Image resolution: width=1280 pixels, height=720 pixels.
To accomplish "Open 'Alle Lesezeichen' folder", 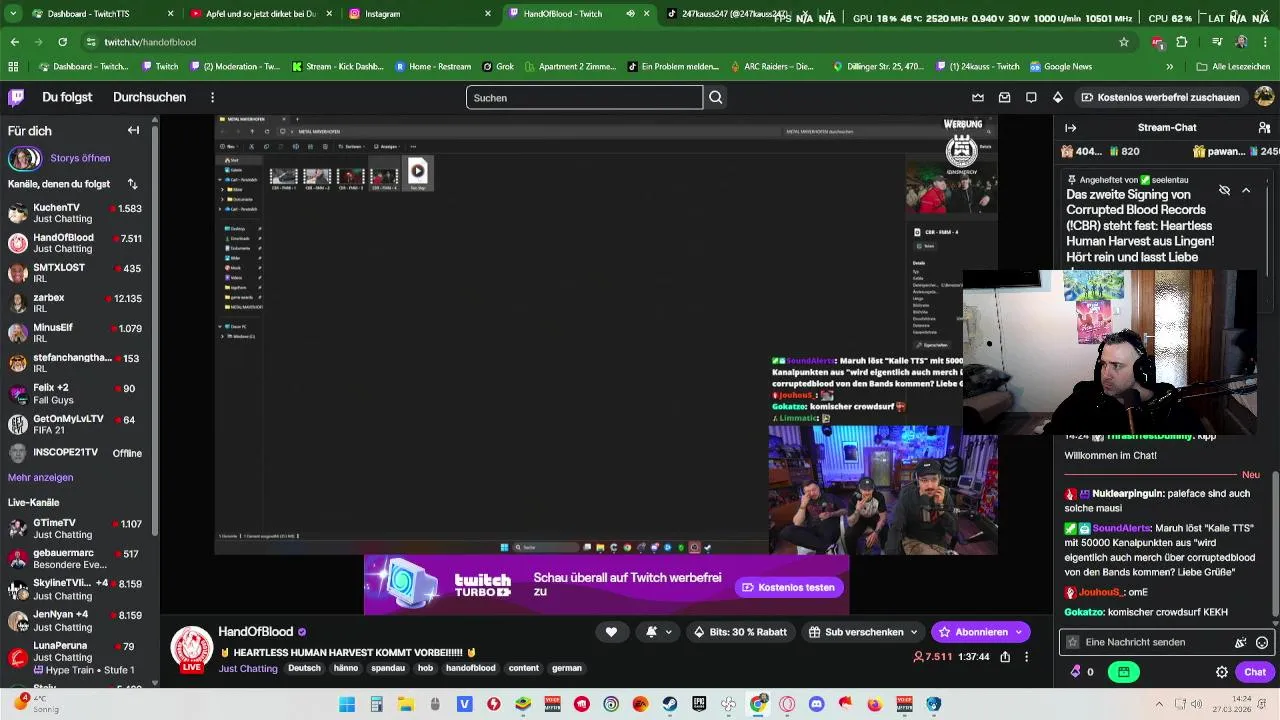I will click(1234, 67).
